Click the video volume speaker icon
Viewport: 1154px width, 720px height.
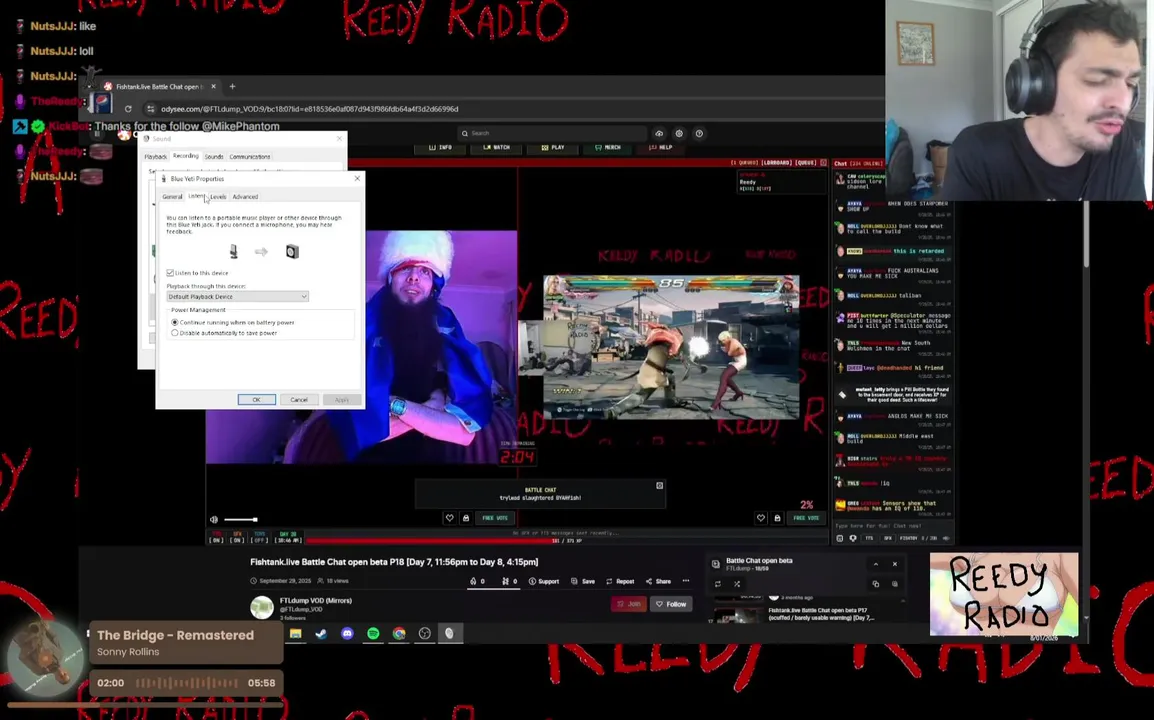(x=214, y=520)
